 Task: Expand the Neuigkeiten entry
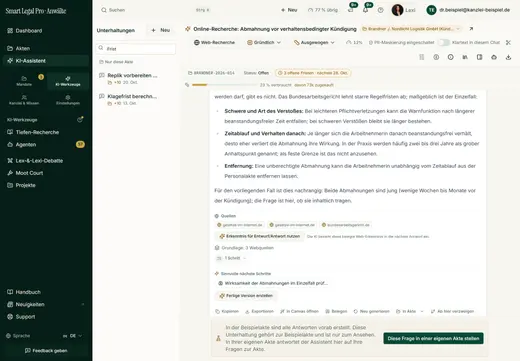[x=45, y=304]
